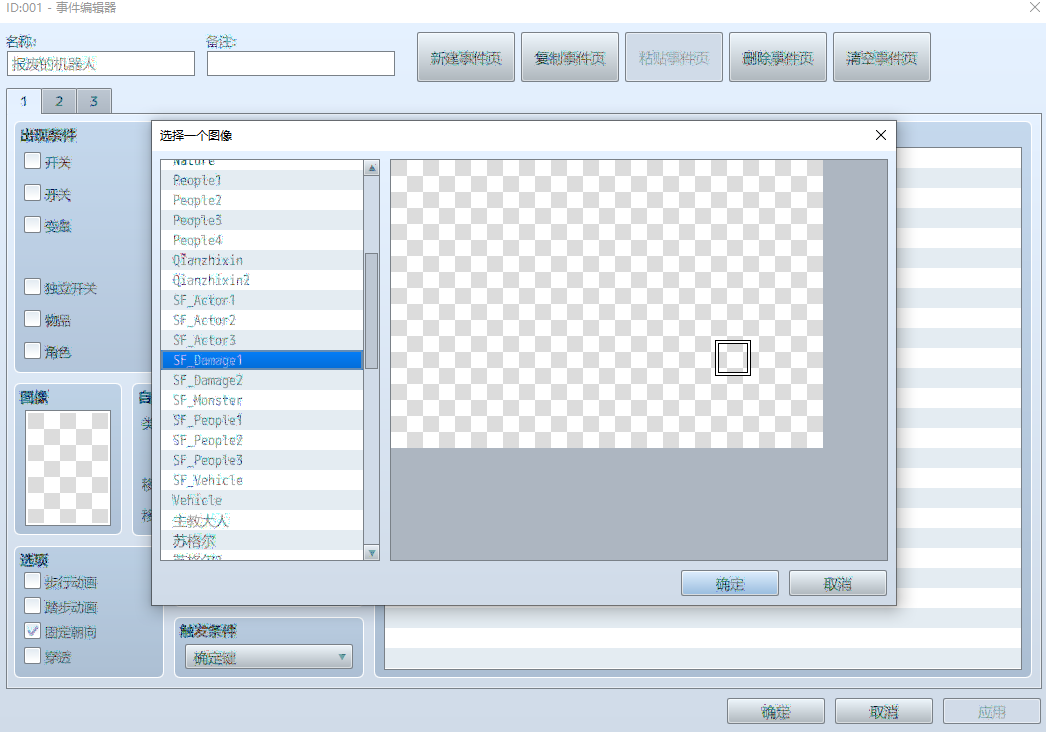Pick SF_Actor3 from the image list
The height and width of the screenshot is (732, 1046).
pos(262,340)
